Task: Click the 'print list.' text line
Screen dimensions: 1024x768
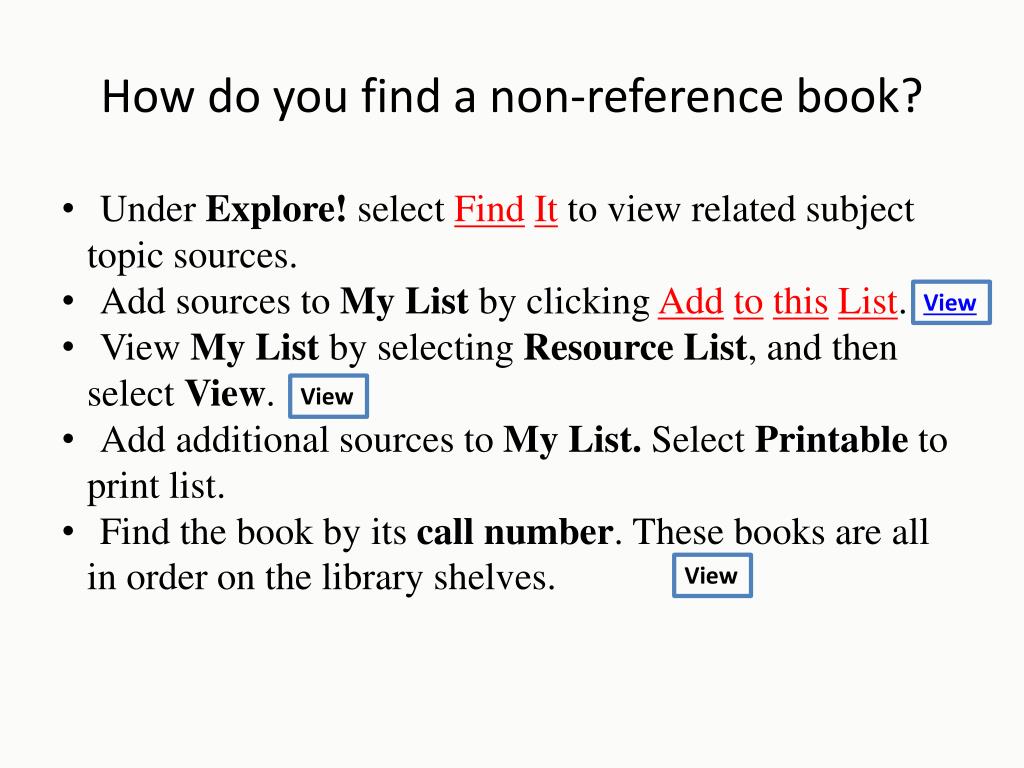Action: click(156, 487)
